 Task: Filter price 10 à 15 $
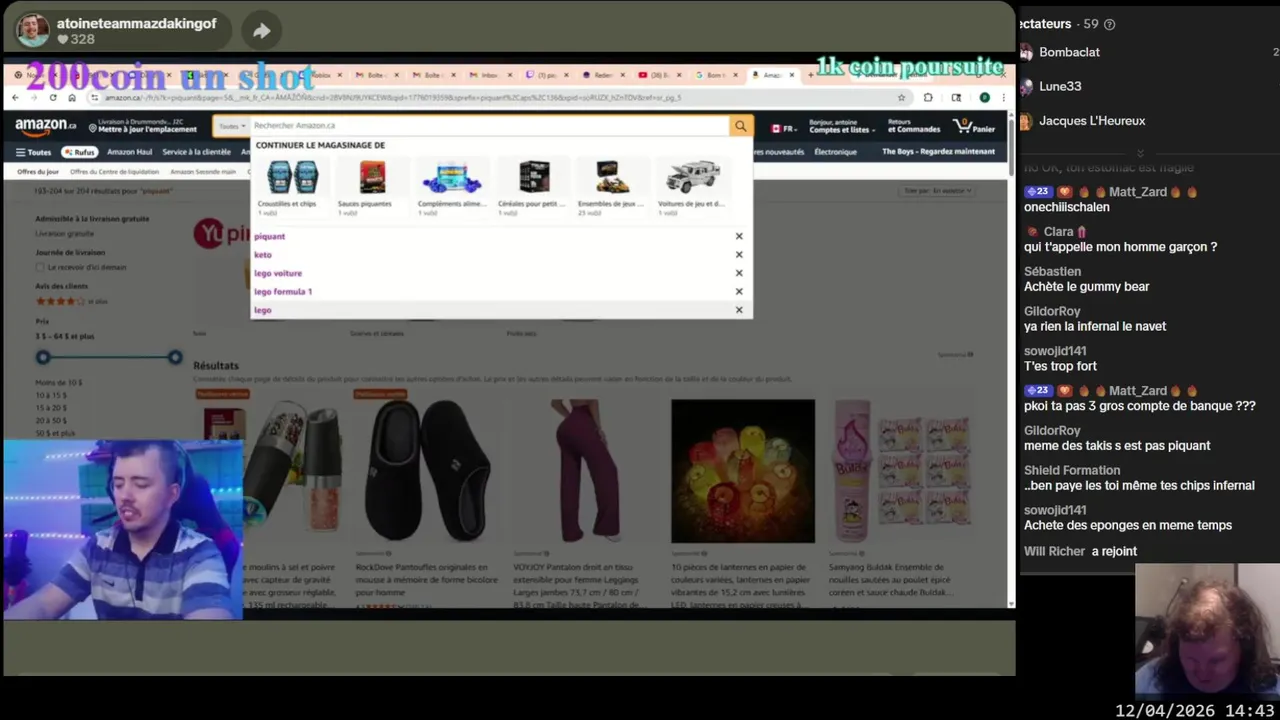click(51, 396)
